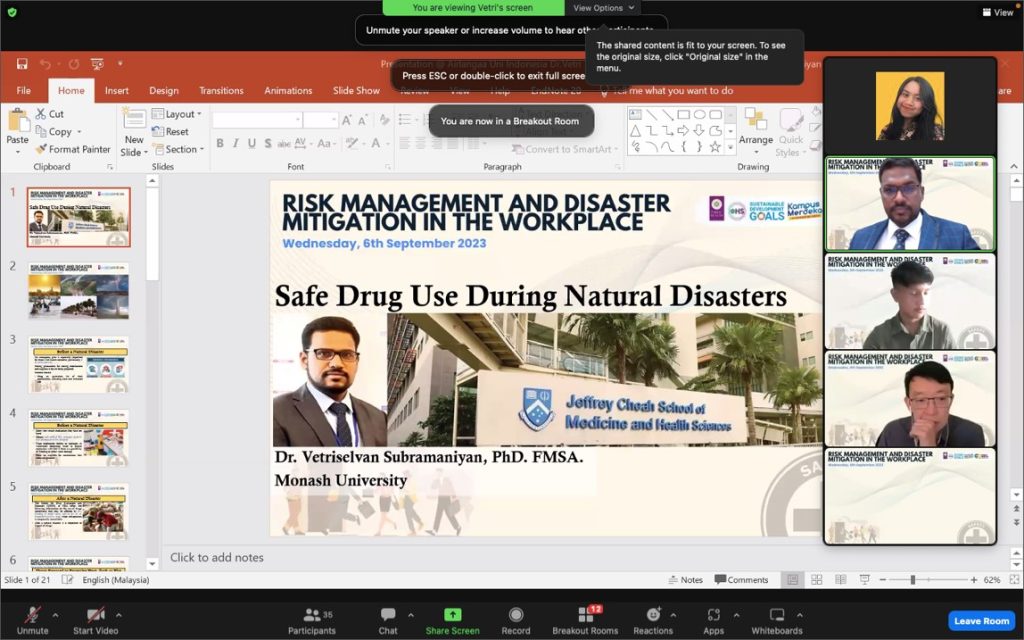The height and width of the screenshot is (640, 1024).
Task: Select slide 2 thumbnail
Action: tap(78, 291)
